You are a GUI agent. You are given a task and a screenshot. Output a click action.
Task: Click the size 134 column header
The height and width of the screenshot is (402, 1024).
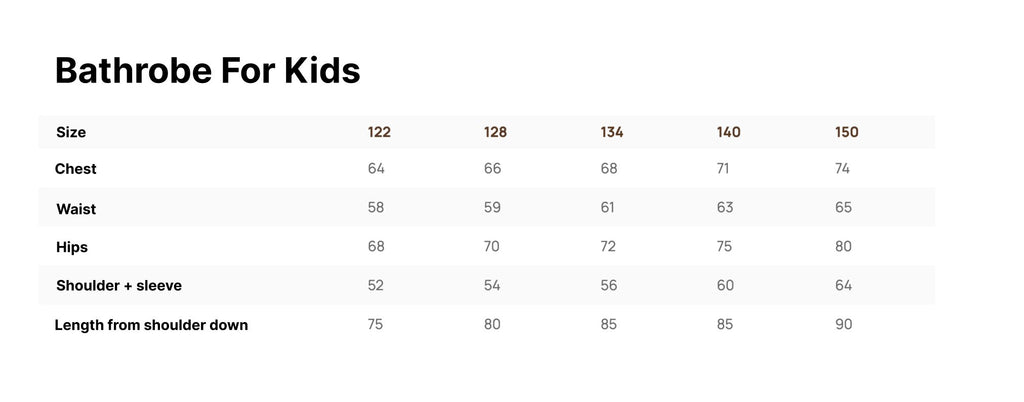coord(612,132)
